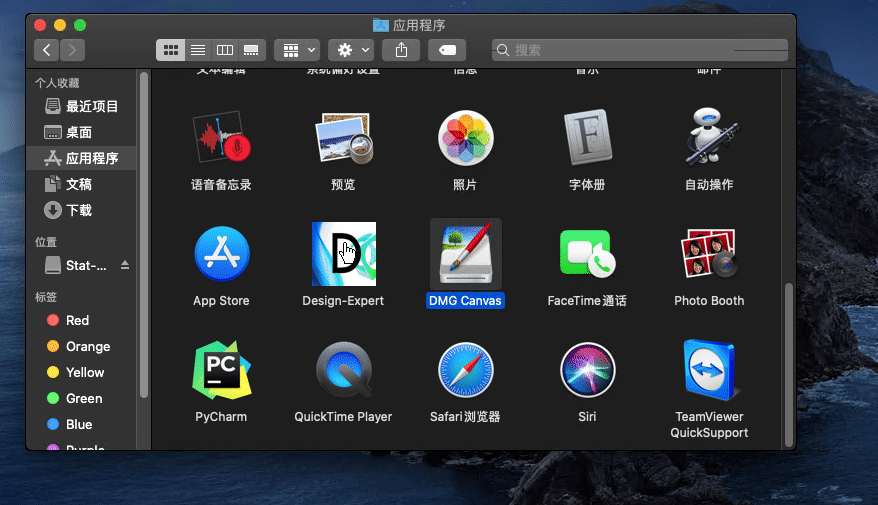
Task: Click the QuickTime Player name label
Action: [343, 417]
